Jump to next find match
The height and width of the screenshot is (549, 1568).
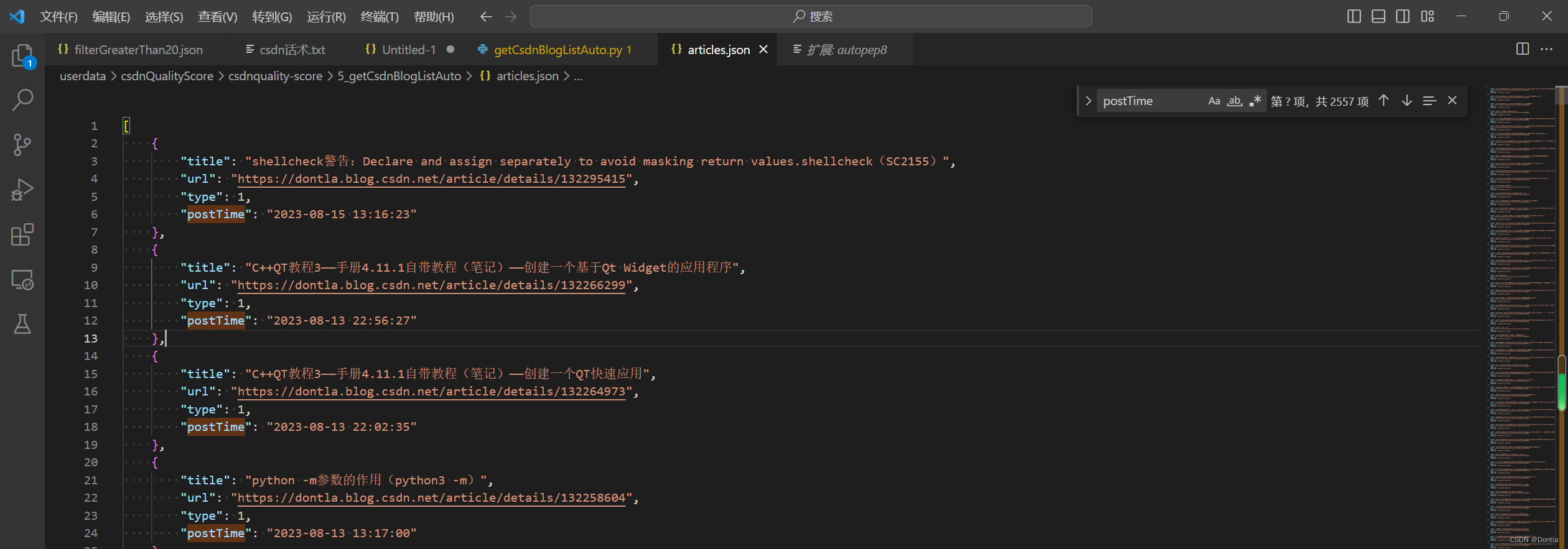pyautogui.click(x=1406, y=101)
